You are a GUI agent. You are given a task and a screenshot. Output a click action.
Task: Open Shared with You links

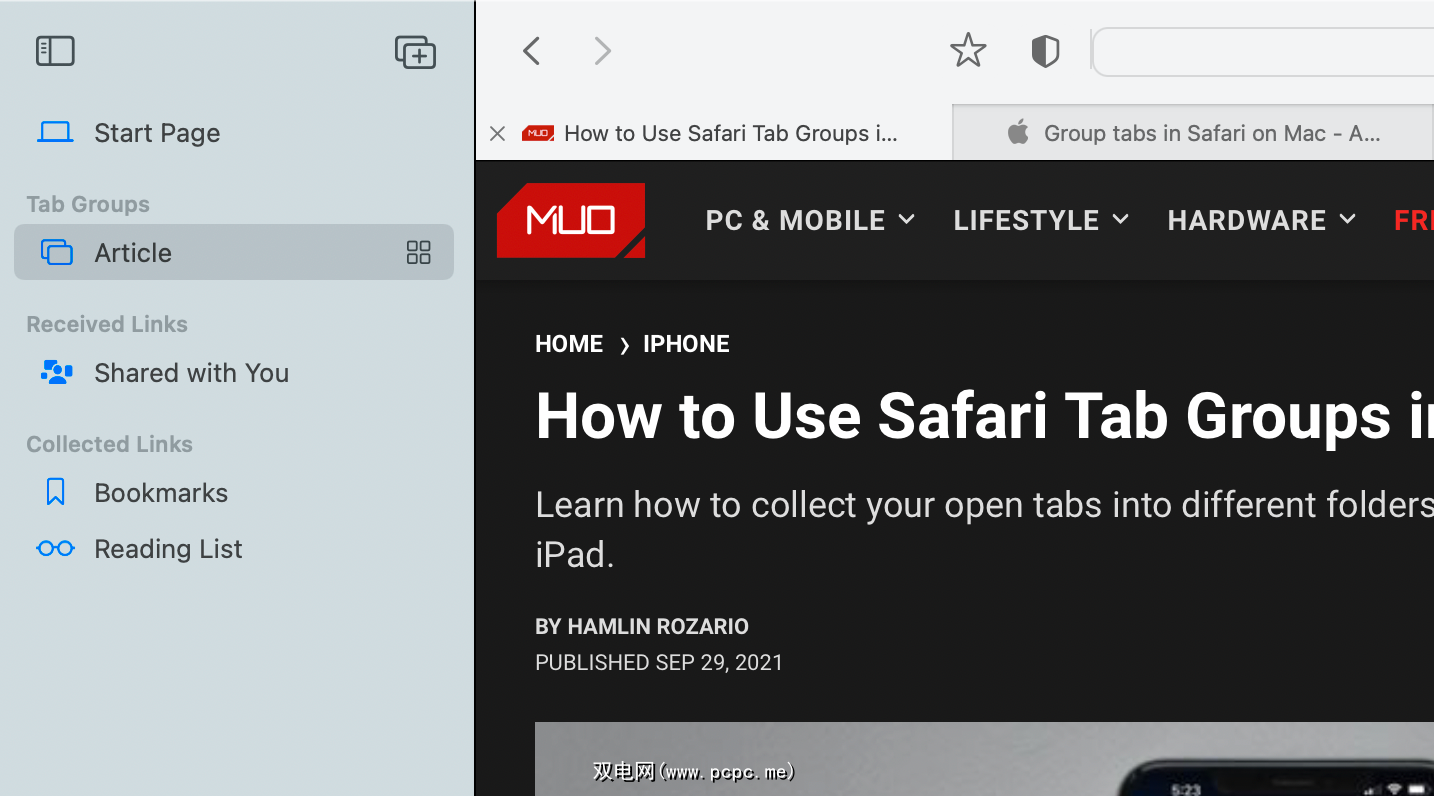coord(192,372)
